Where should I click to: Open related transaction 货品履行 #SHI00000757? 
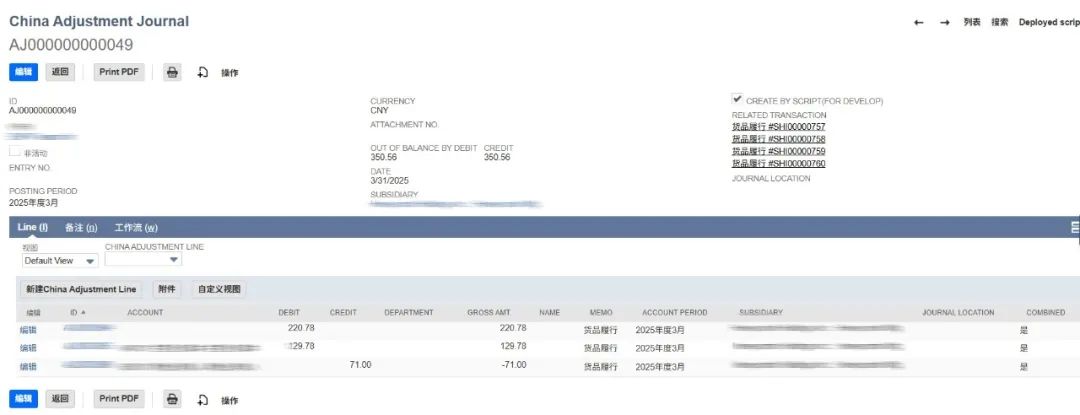(778, 127)
